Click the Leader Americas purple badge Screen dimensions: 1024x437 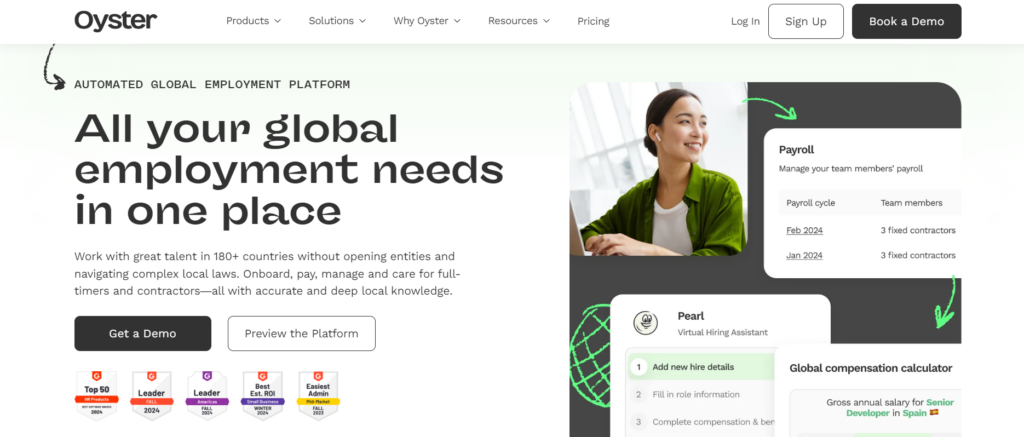tap(207, 394)
